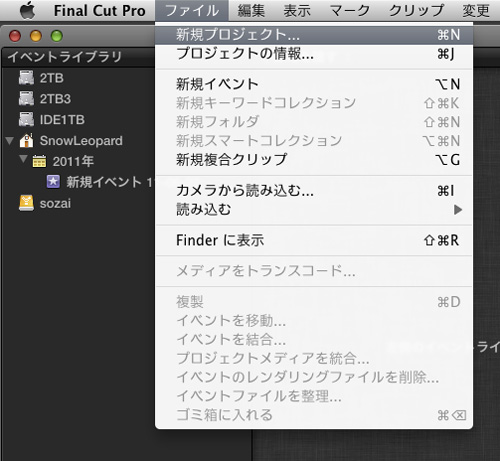Select 新規イベント menu entry

(314, 84)
